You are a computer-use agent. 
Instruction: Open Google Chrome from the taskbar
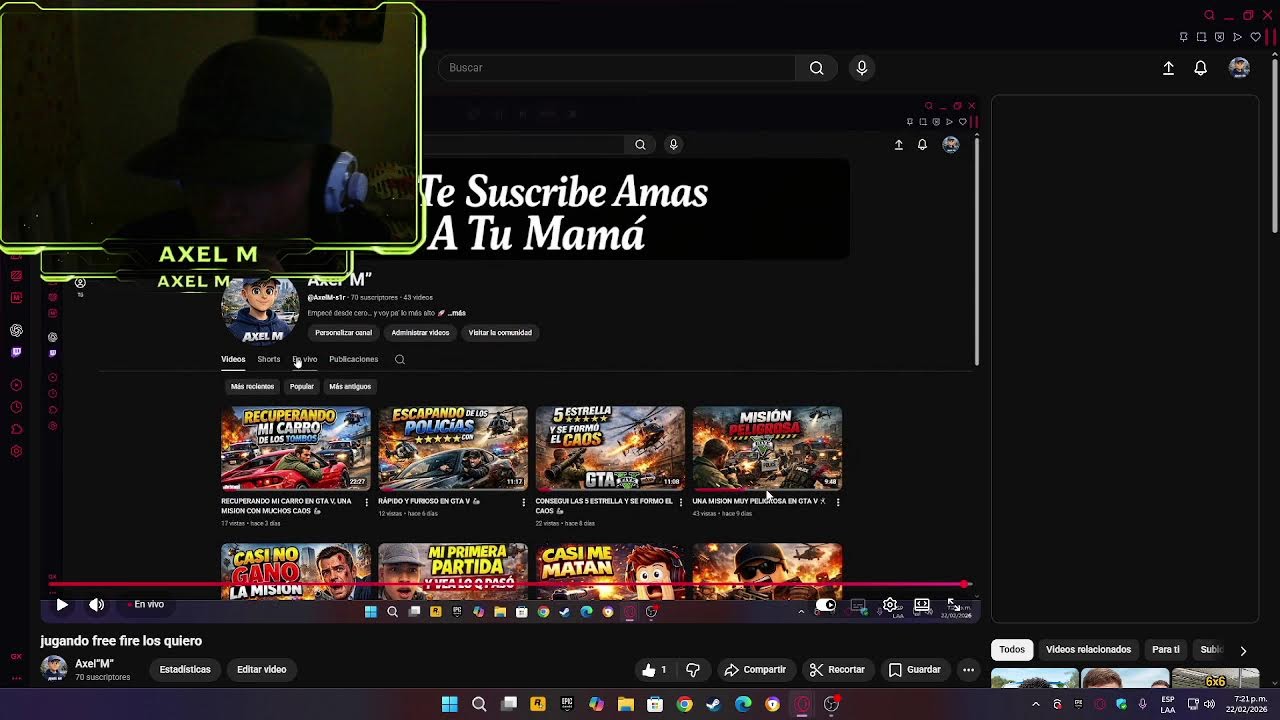[x=684, y=704]
